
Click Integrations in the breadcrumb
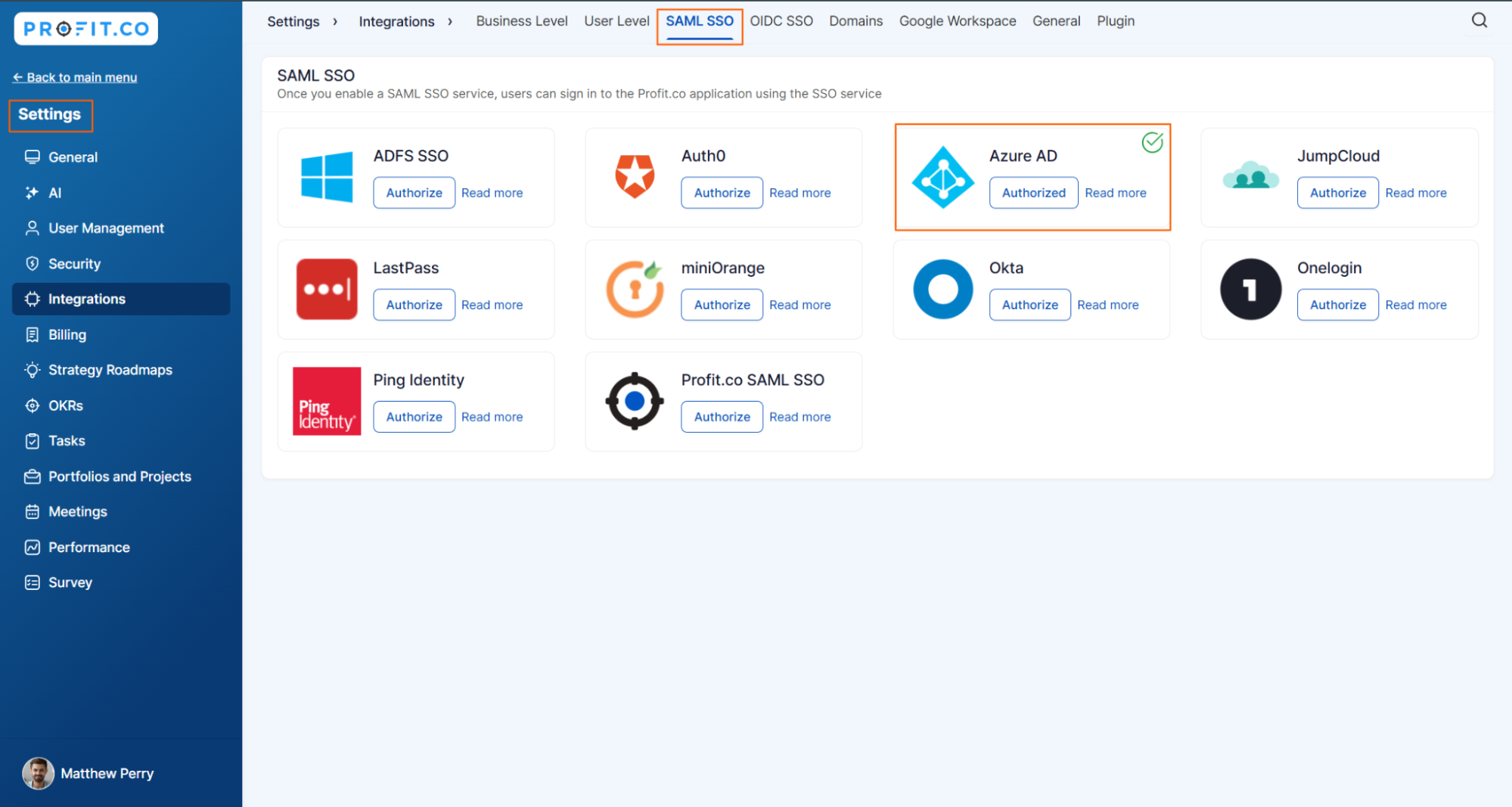(396, 22)
